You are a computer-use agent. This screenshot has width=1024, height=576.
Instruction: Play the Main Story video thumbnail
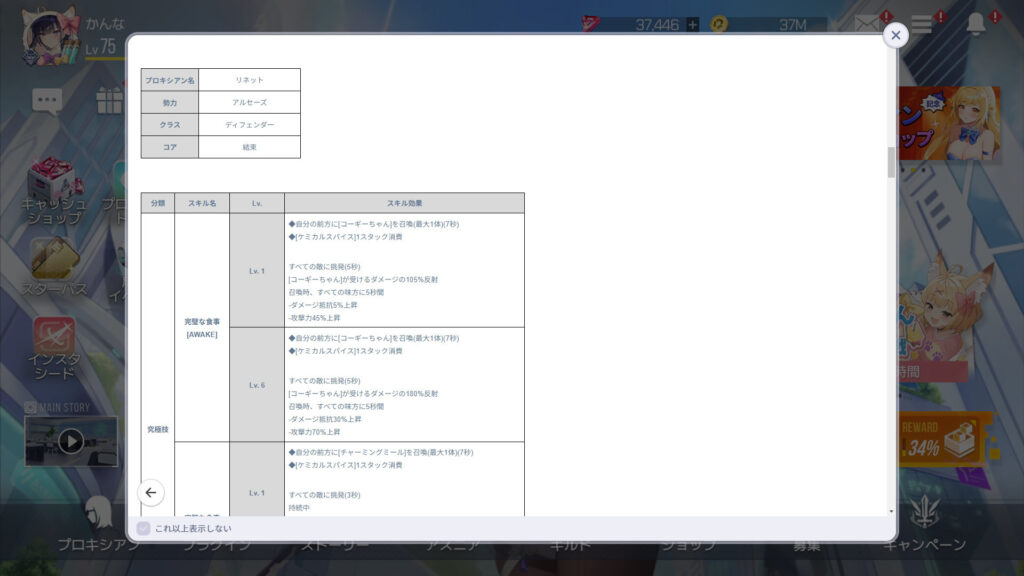[x=70, y=440]
